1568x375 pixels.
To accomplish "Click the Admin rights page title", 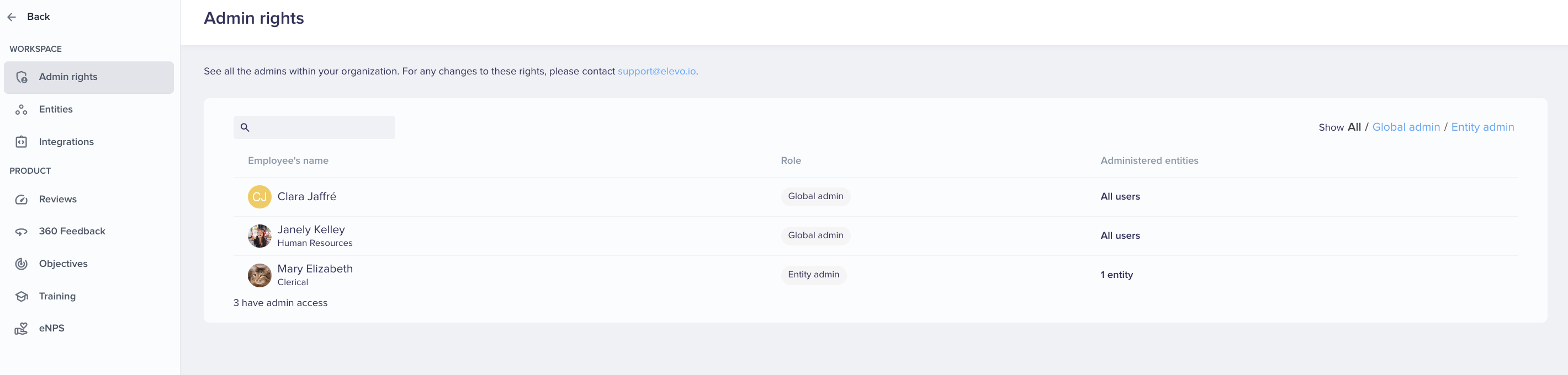I will (254, 18).
